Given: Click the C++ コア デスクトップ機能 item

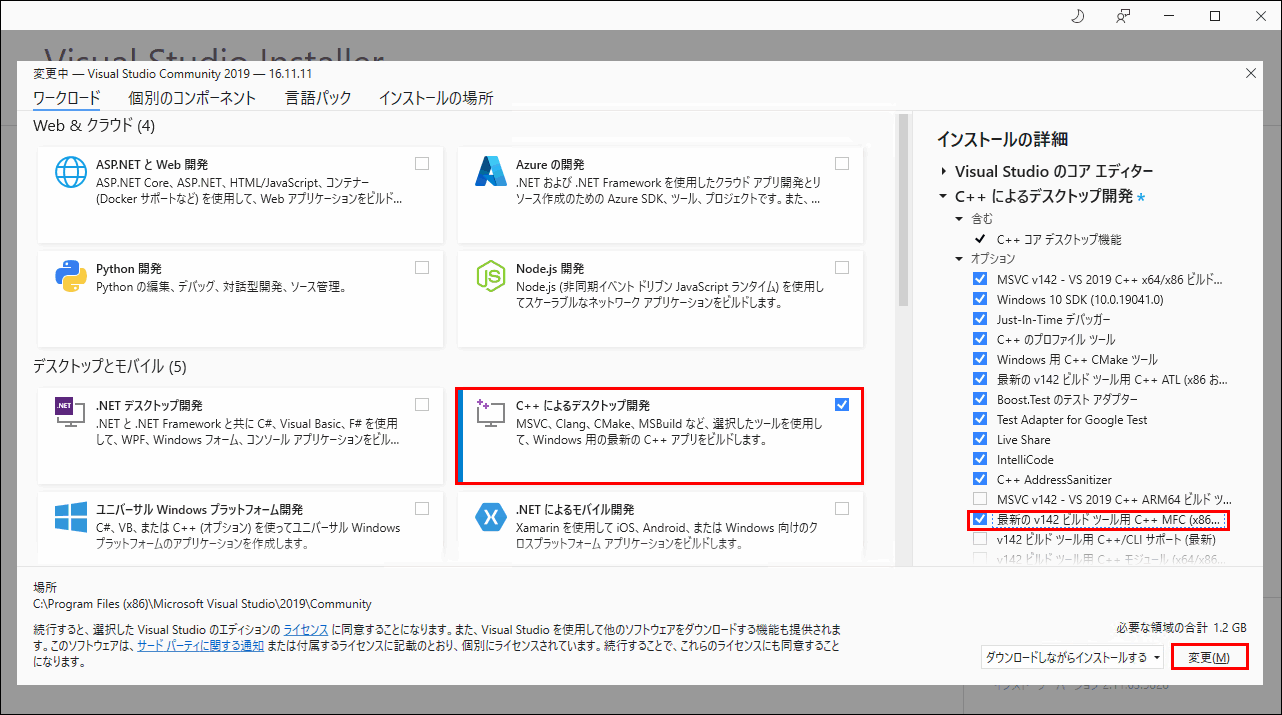Looking at the screenshot, I should tap(1059, 239).
